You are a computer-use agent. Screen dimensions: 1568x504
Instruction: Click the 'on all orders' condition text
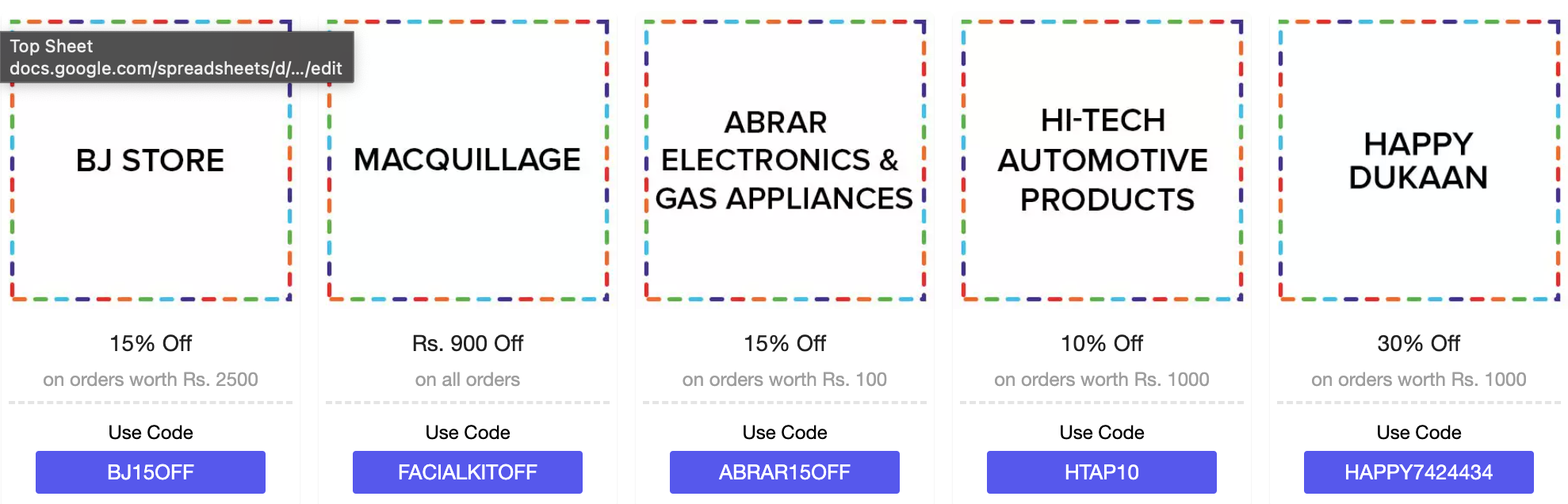click(x=468, y=380)
